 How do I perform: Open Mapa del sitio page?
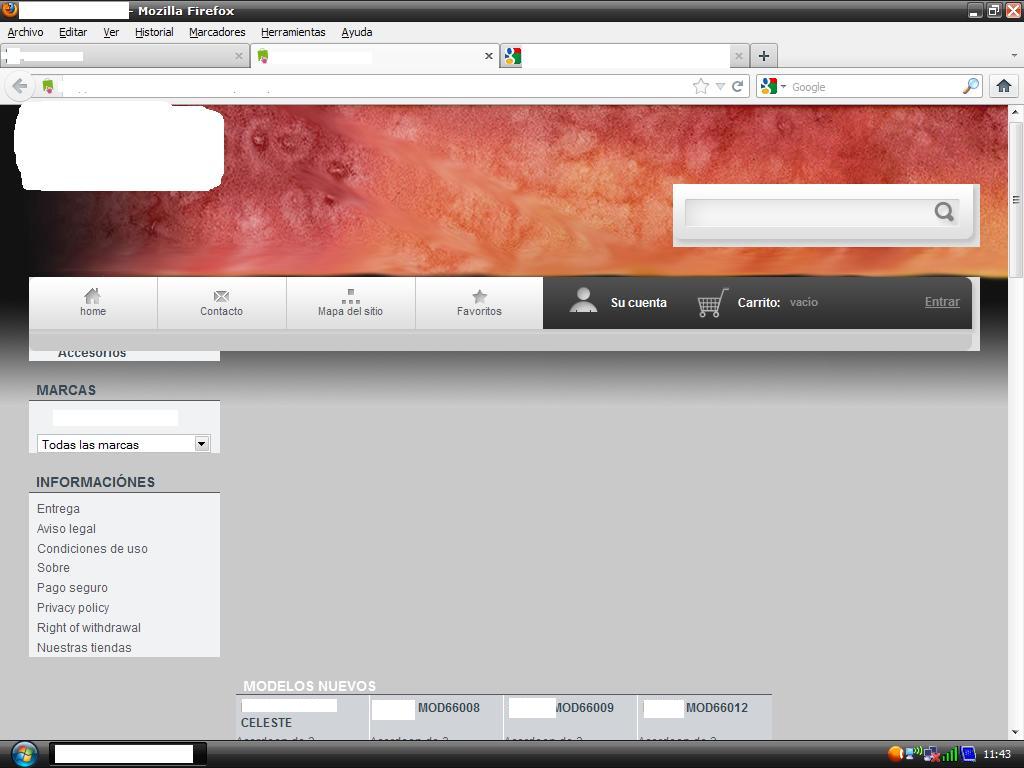pyautogui.click(x=351, y=303)
